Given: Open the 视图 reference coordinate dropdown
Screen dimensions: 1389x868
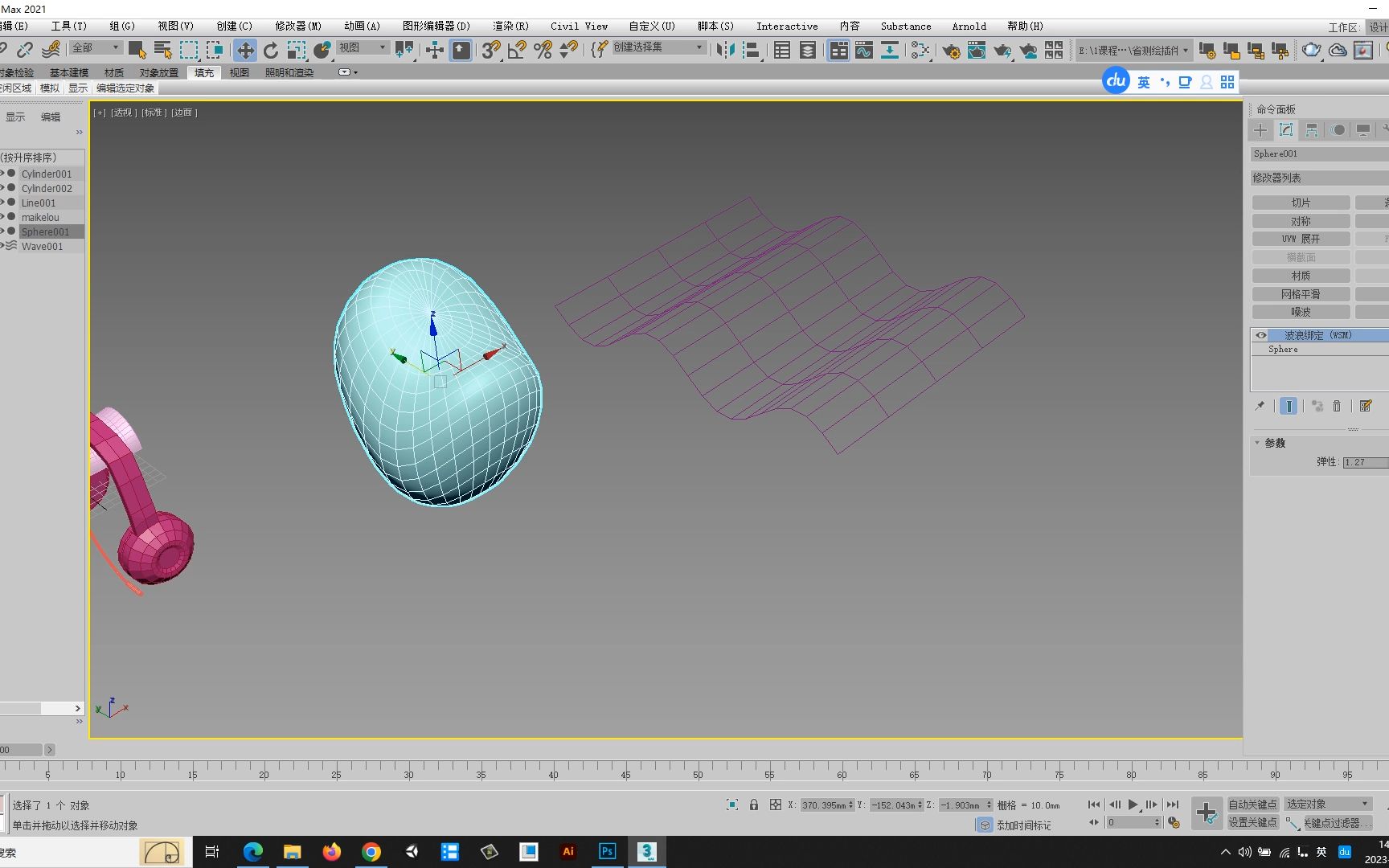Looking at the screenshot, I should 362,48.
